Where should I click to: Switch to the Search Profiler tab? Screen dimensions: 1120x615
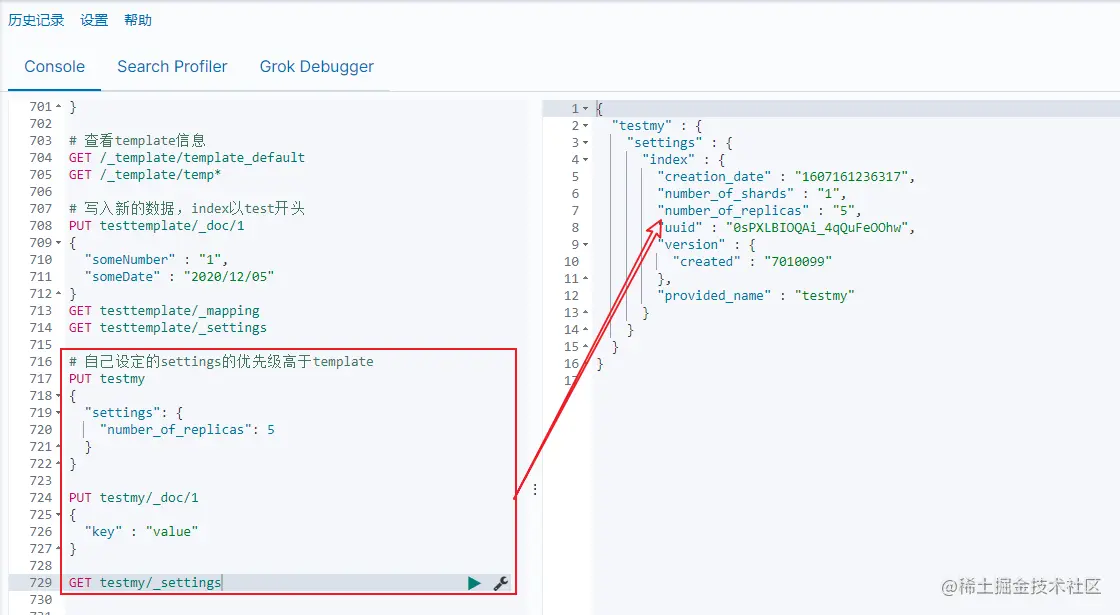pyautogui.click(x=172, y=66)
